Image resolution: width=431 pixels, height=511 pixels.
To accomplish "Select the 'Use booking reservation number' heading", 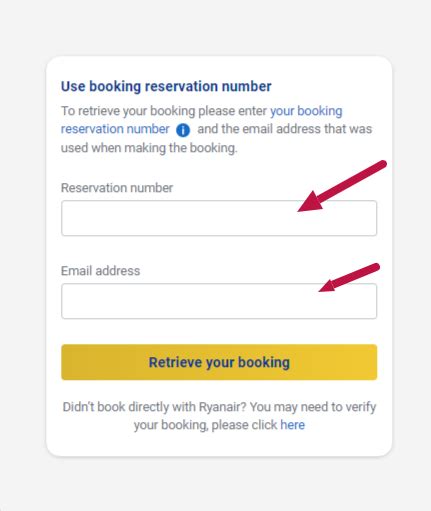I will [x=166, y=86].
